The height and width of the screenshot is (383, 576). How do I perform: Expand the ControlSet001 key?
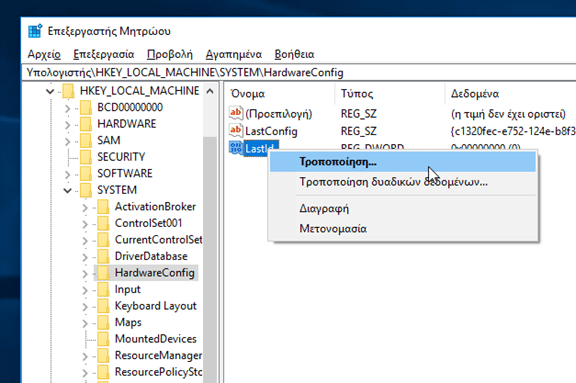tap(85, 224)
